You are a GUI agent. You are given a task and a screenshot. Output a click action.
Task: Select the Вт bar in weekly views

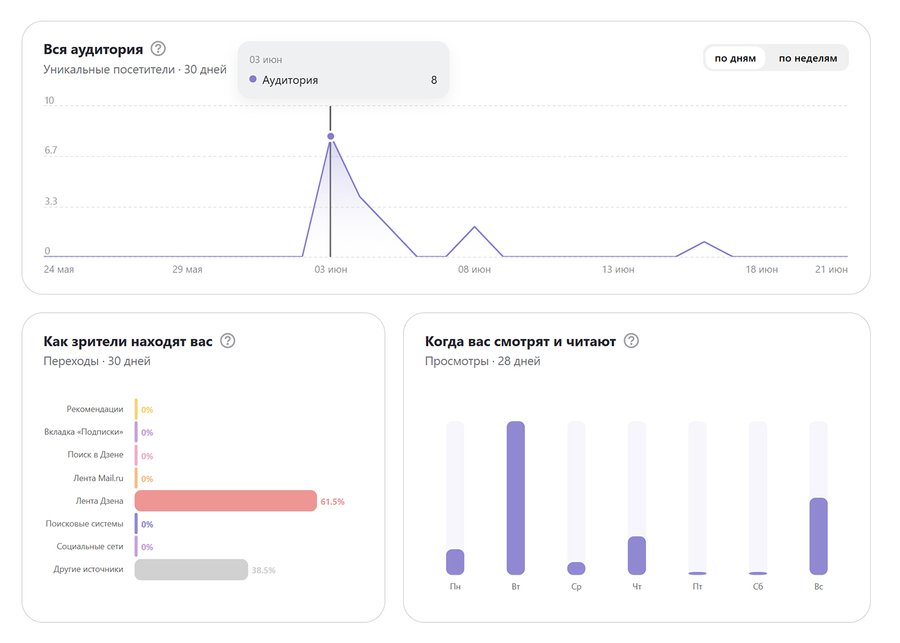tap(516, 497)
